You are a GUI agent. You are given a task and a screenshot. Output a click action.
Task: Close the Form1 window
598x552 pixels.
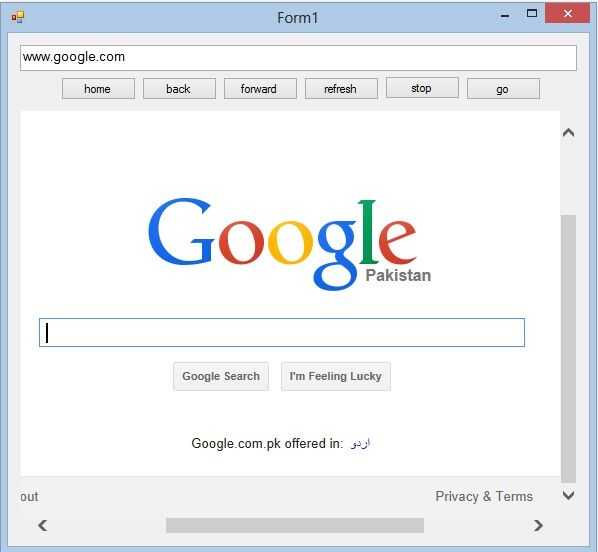pyautogui.click(x=567, y=14)
